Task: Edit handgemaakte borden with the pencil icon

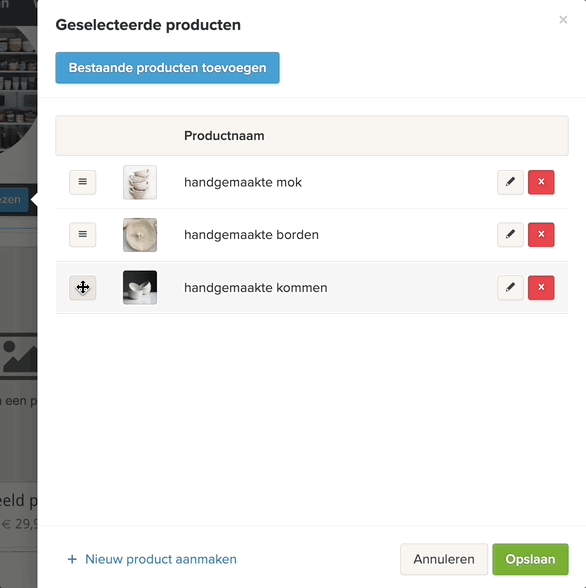Action: click(510, 235)
